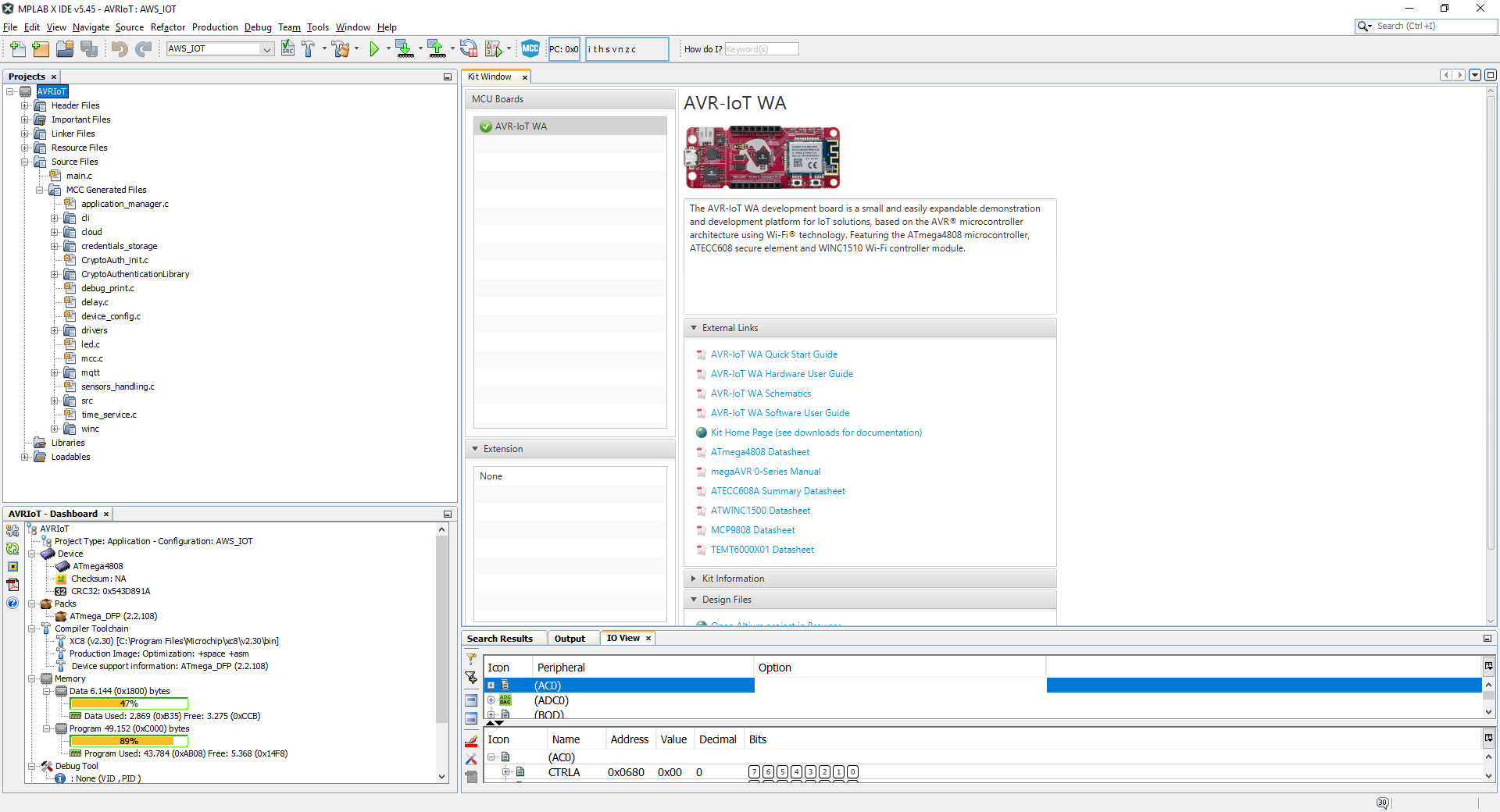The image size is (1500, 812).
Task: Click the Dashboard project properties icon
Action: click(x=12, y=530)
